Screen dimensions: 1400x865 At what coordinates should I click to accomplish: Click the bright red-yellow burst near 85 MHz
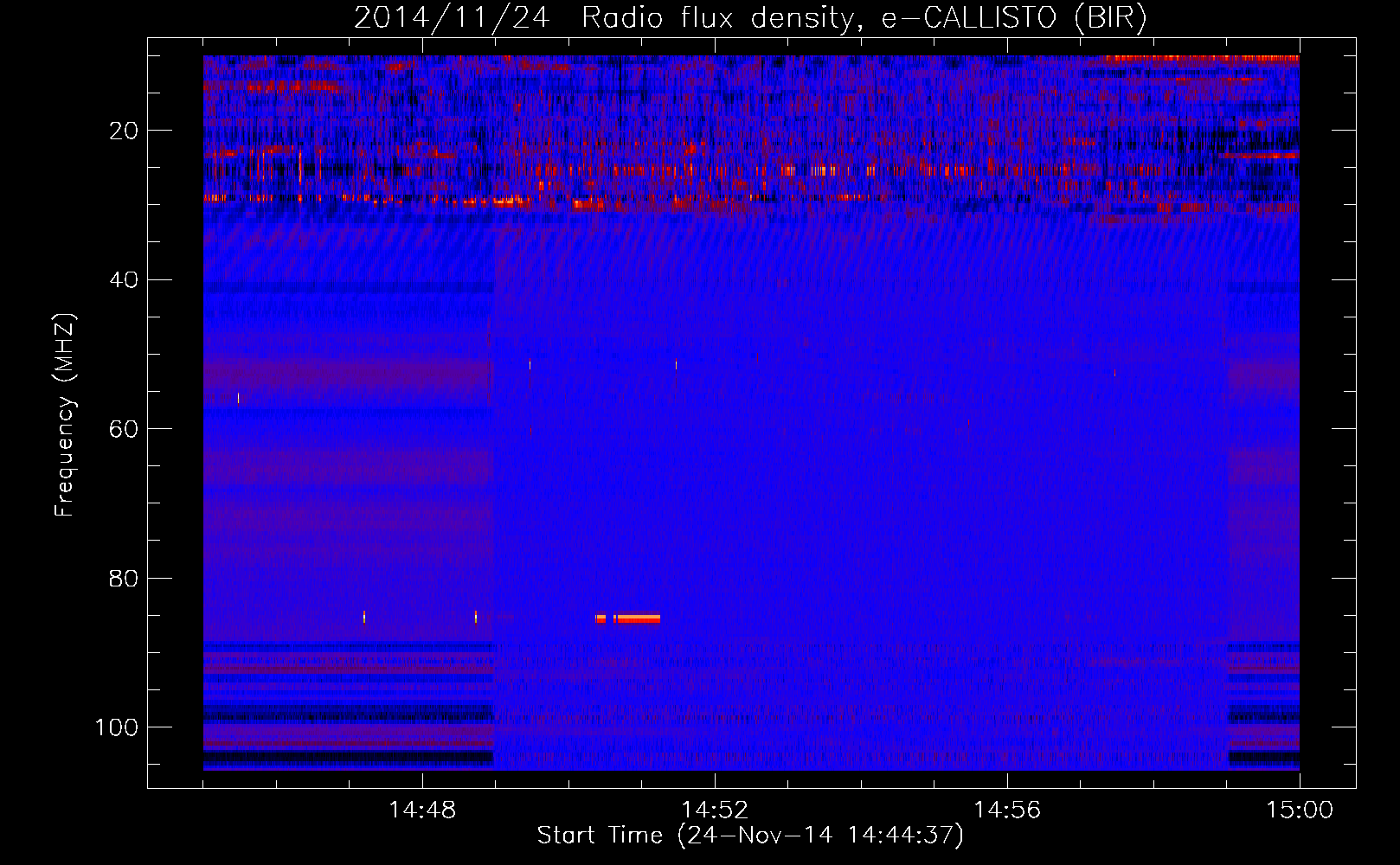pos(628,618)
